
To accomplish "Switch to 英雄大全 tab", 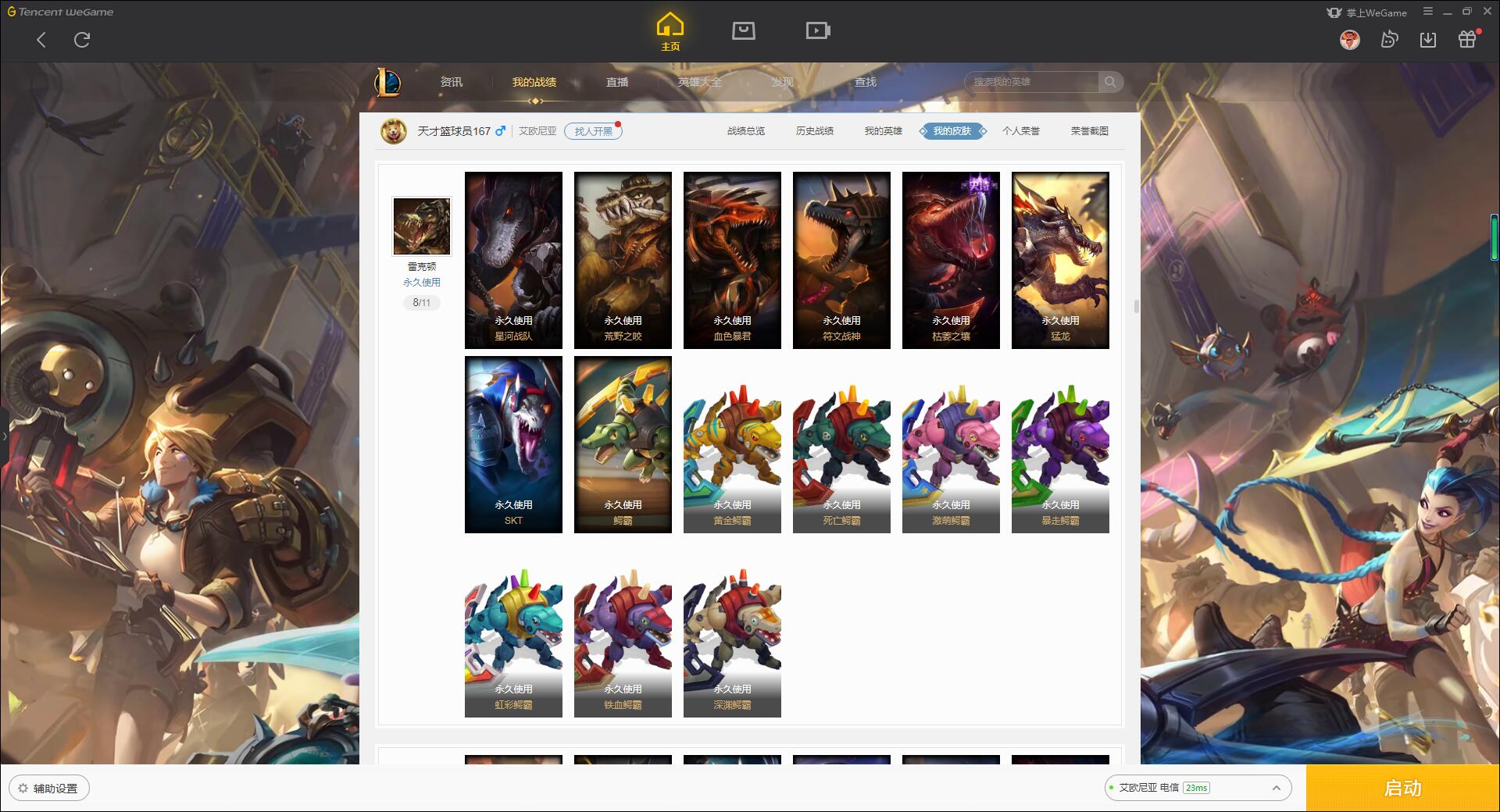I will pyautogui.click(x=700, y=82).
